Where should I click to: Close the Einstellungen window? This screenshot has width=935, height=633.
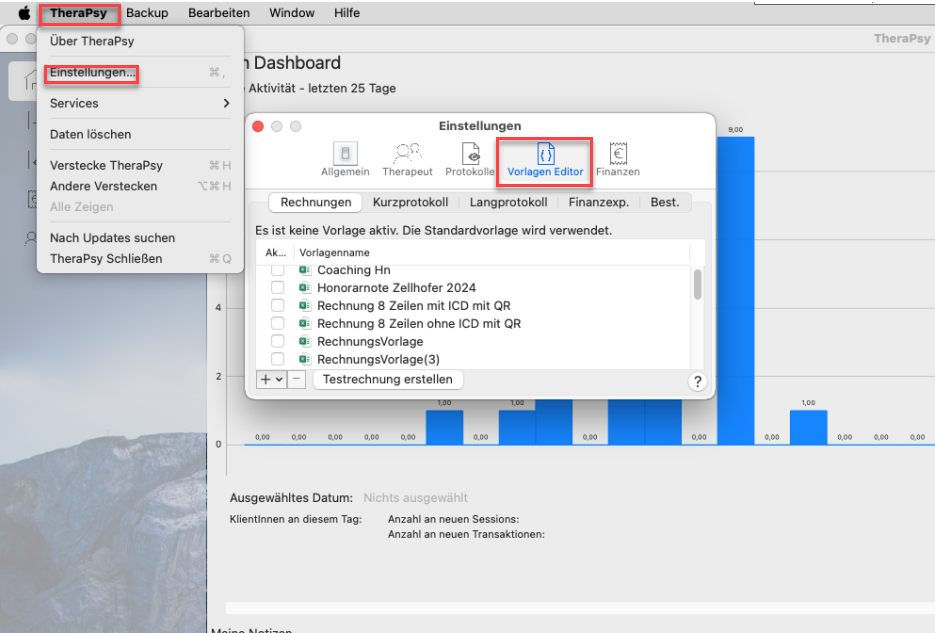(x=258, y=126)
